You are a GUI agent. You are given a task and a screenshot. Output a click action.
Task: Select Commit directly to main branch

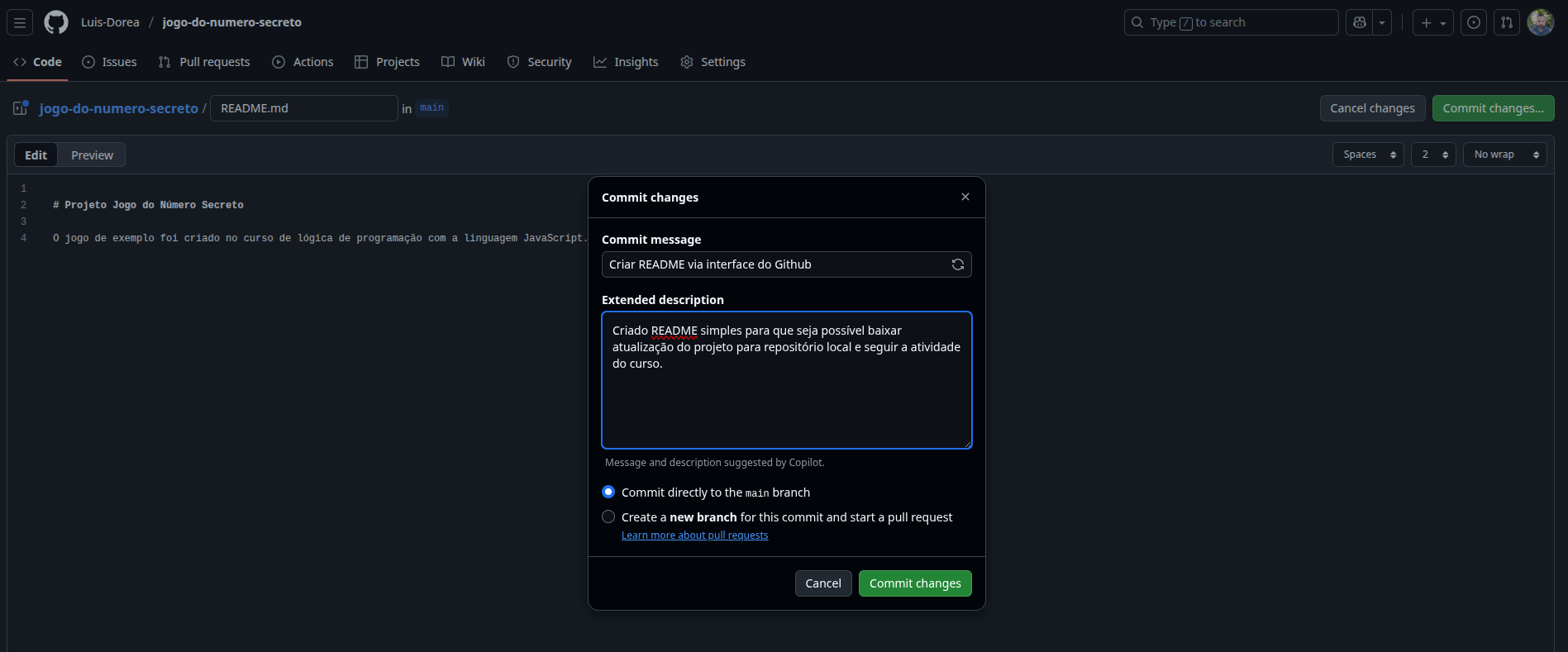608,493
